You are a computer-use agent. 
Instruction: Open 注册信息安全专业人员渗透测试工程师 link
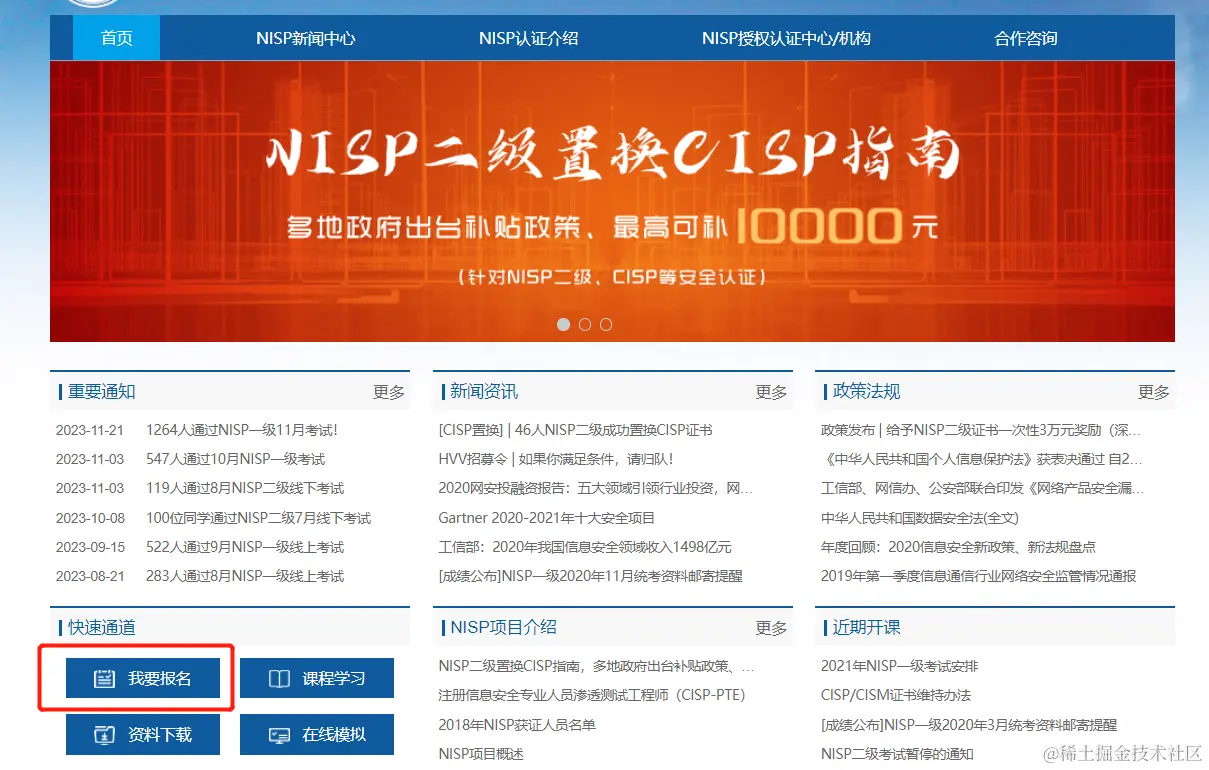[x=592, y=695]
